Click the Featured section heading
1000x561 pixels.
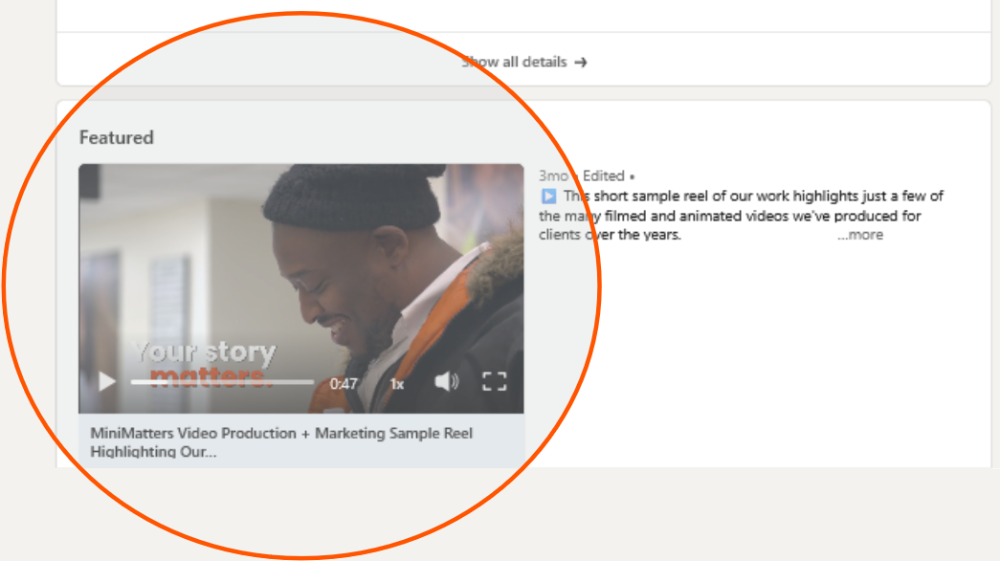[x=116, y=138]
